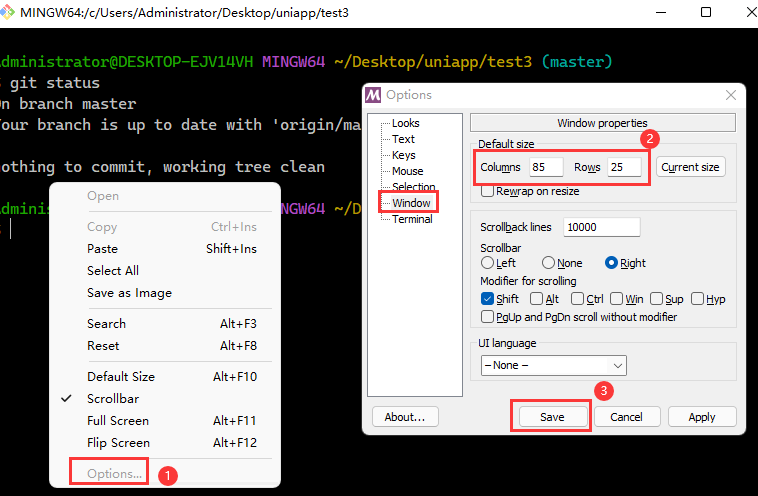
Task: Click the Open context menu entry
Action: coord(165,196)
